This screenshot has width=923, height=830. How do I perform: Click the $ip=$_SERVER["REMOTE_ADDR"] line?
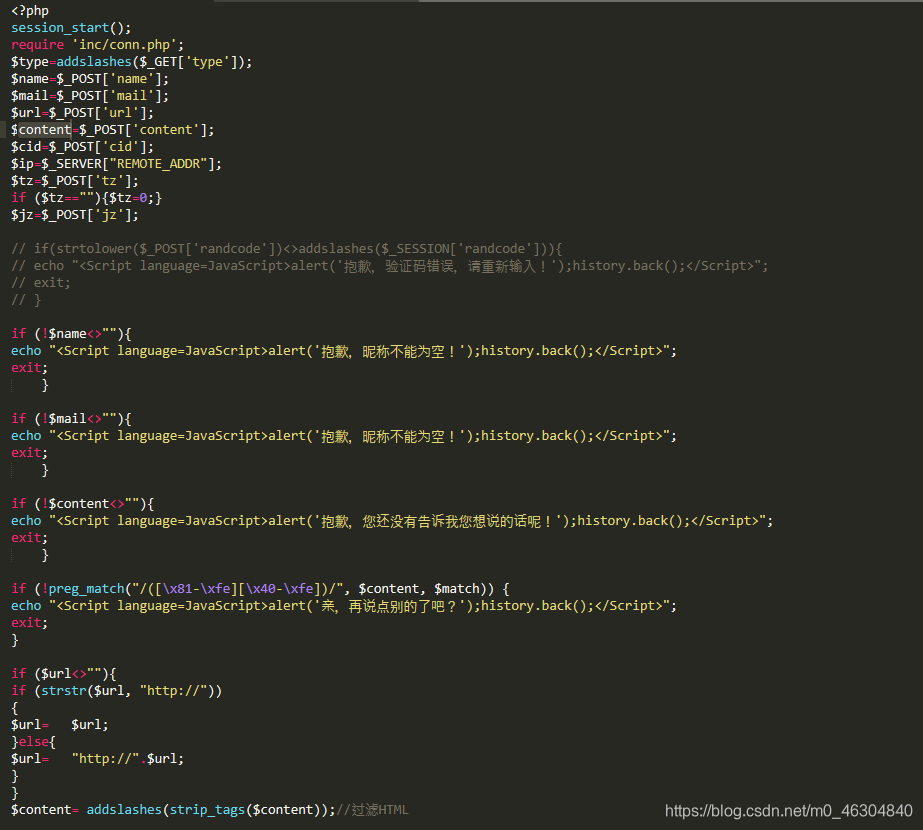116,164
